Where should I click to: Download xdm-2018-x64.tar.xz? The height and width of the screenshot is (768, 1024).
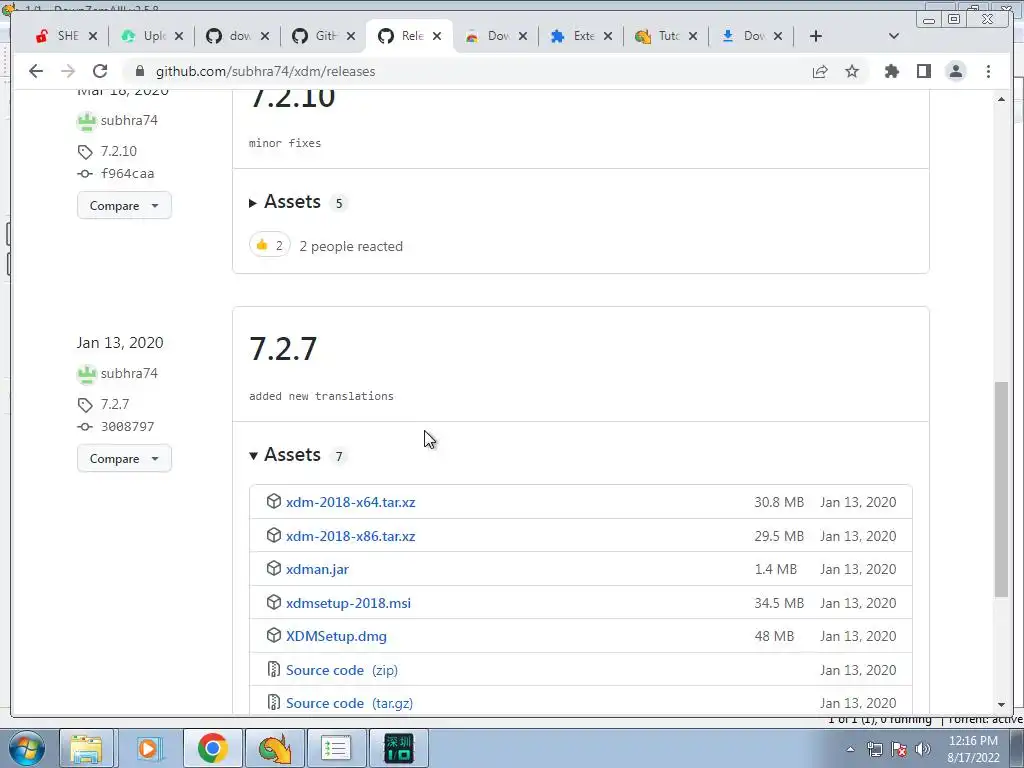point(350,502)
